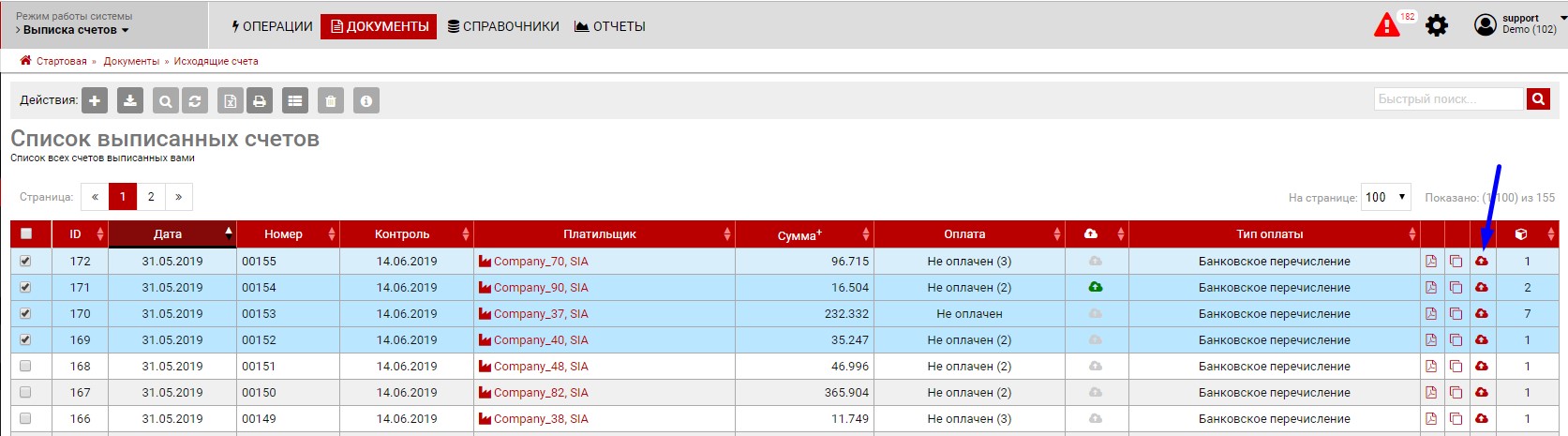
Task: Click PDF icon for invoice 00155
Action: tap(1431, 262)
